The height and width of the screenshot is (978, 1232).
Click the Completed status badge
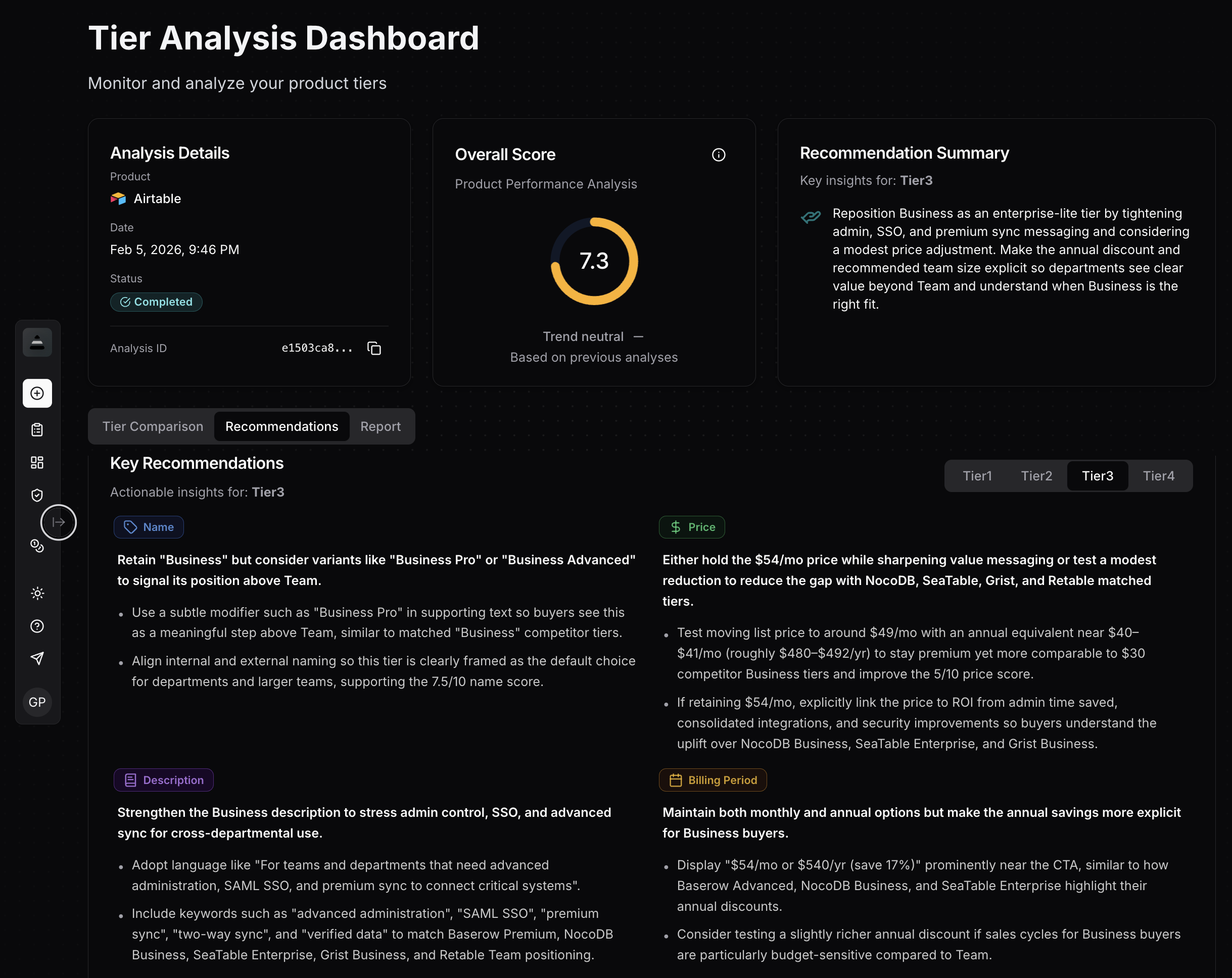pyautogui.click(x=156, y=302)
